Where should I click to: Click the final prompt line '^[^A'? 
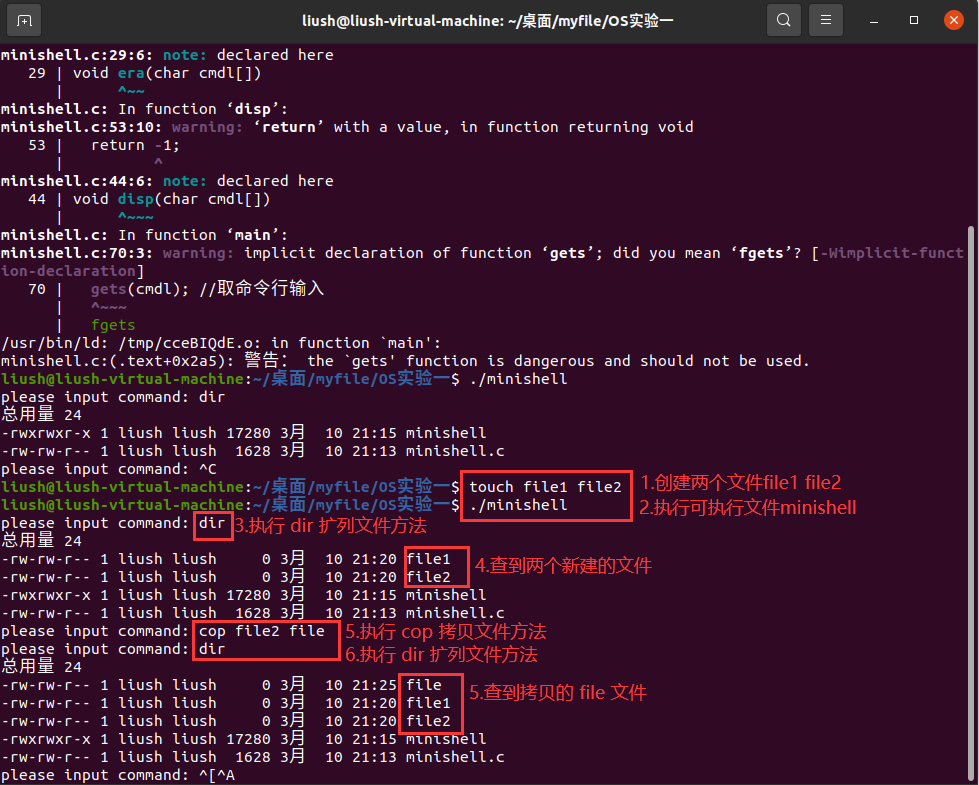tap(118, 775)
